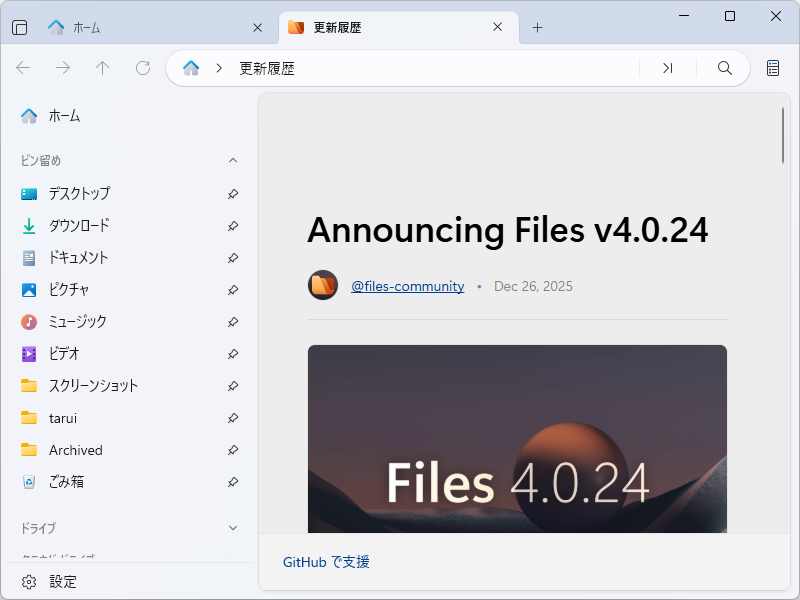Unpin デスクトップ from the sidebar
This screenshot has height=600, width=800.
click(232, 194)
